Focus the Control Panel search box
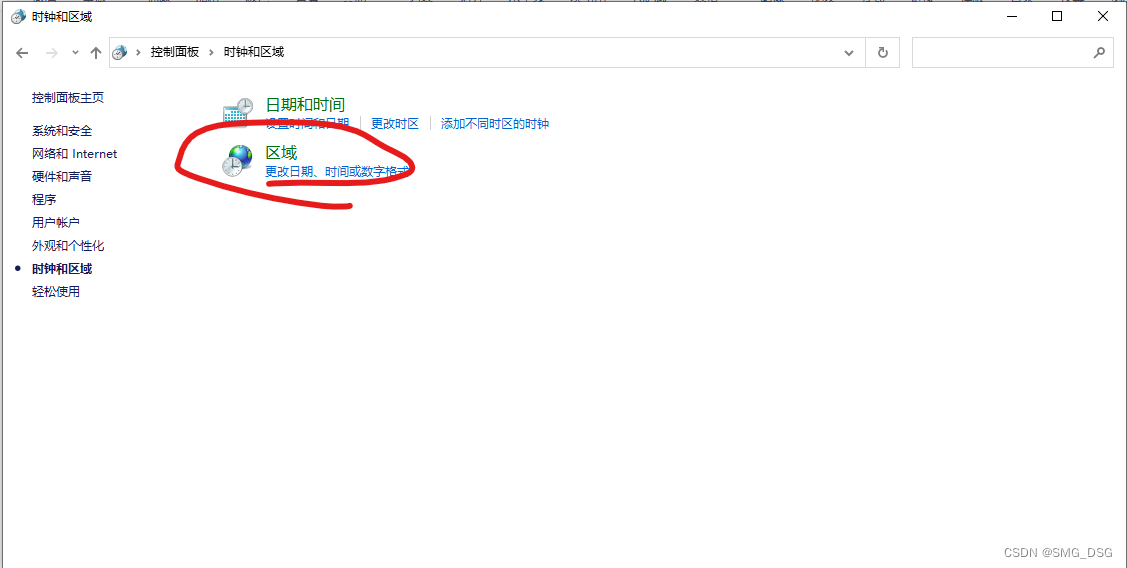 point(1013,52)
